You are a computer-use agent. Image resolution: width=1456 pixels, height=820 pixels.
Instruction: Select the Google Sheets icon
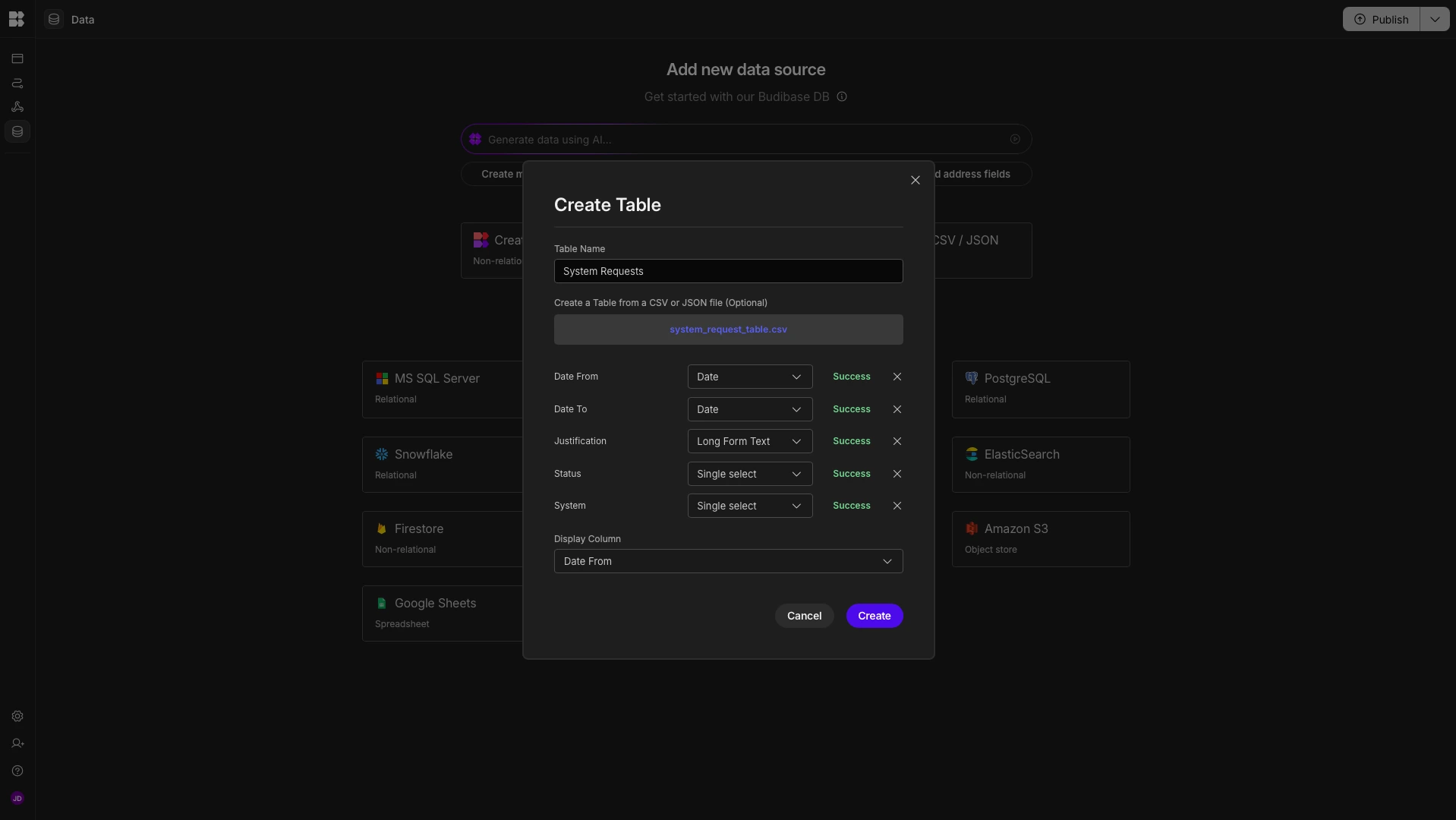[382, 603]
